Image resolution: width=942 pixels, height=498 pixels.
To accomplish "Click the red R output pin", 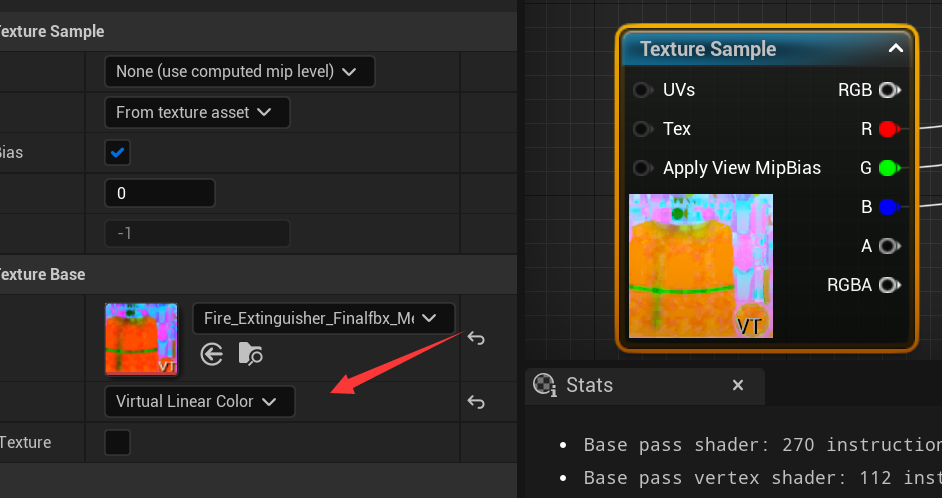I will [x=888, y=129].
